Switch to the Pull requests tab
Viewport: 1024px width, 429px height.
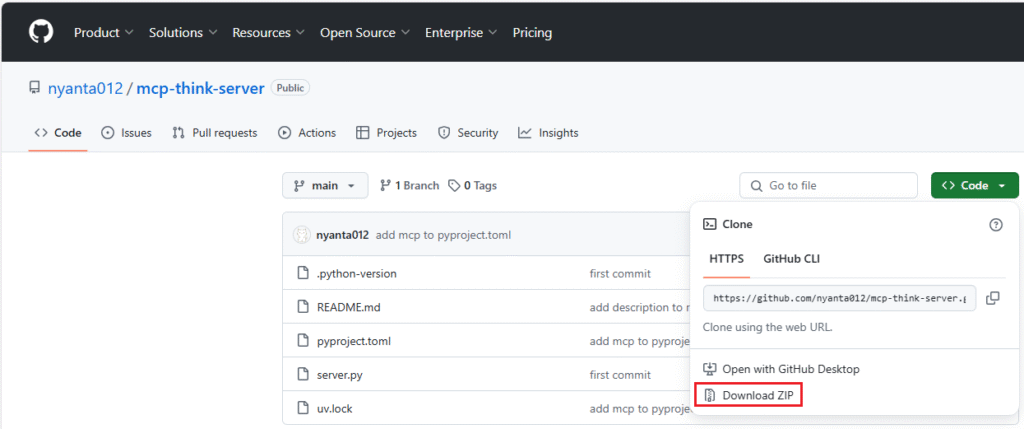(x=215, y=133)
